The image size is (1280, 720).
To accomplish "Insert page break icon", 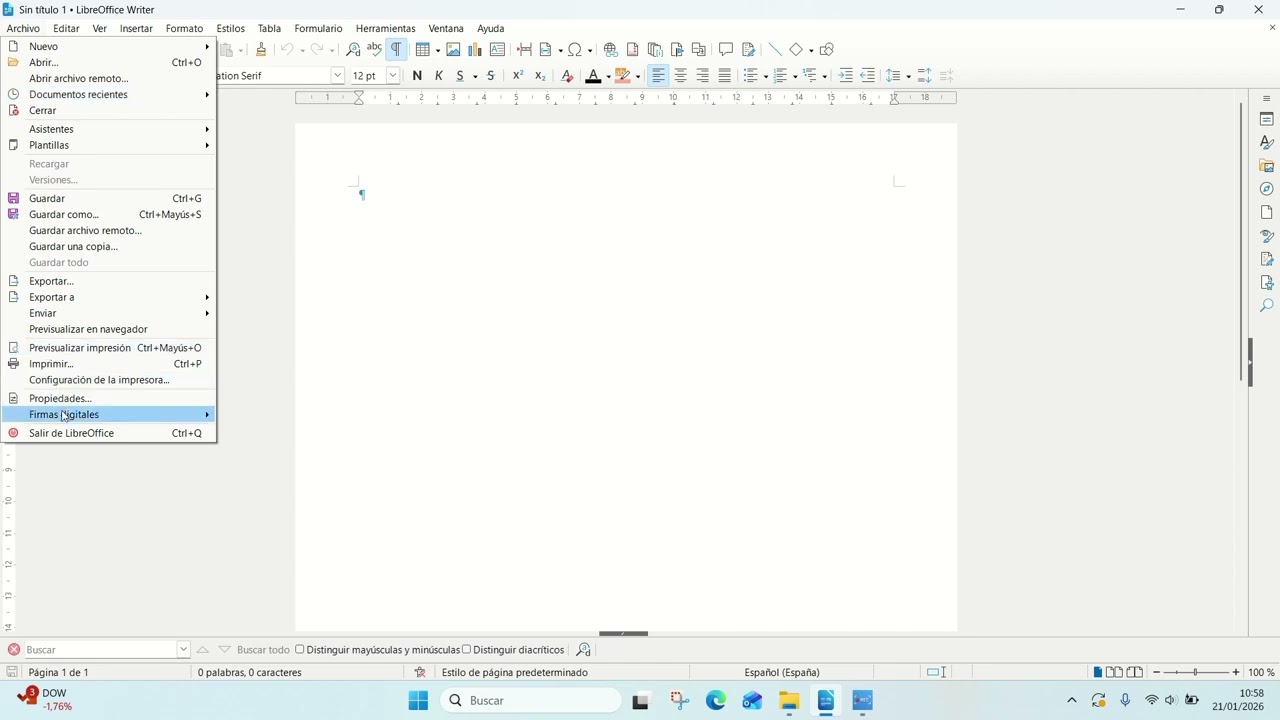I will (524, 49).
